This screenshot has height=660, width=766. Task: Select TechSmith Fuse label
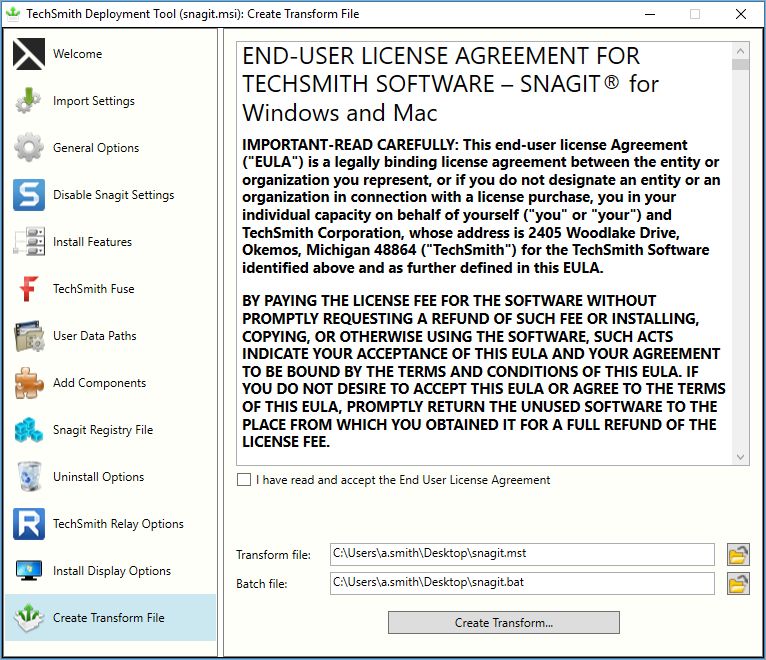pos(93,289)
